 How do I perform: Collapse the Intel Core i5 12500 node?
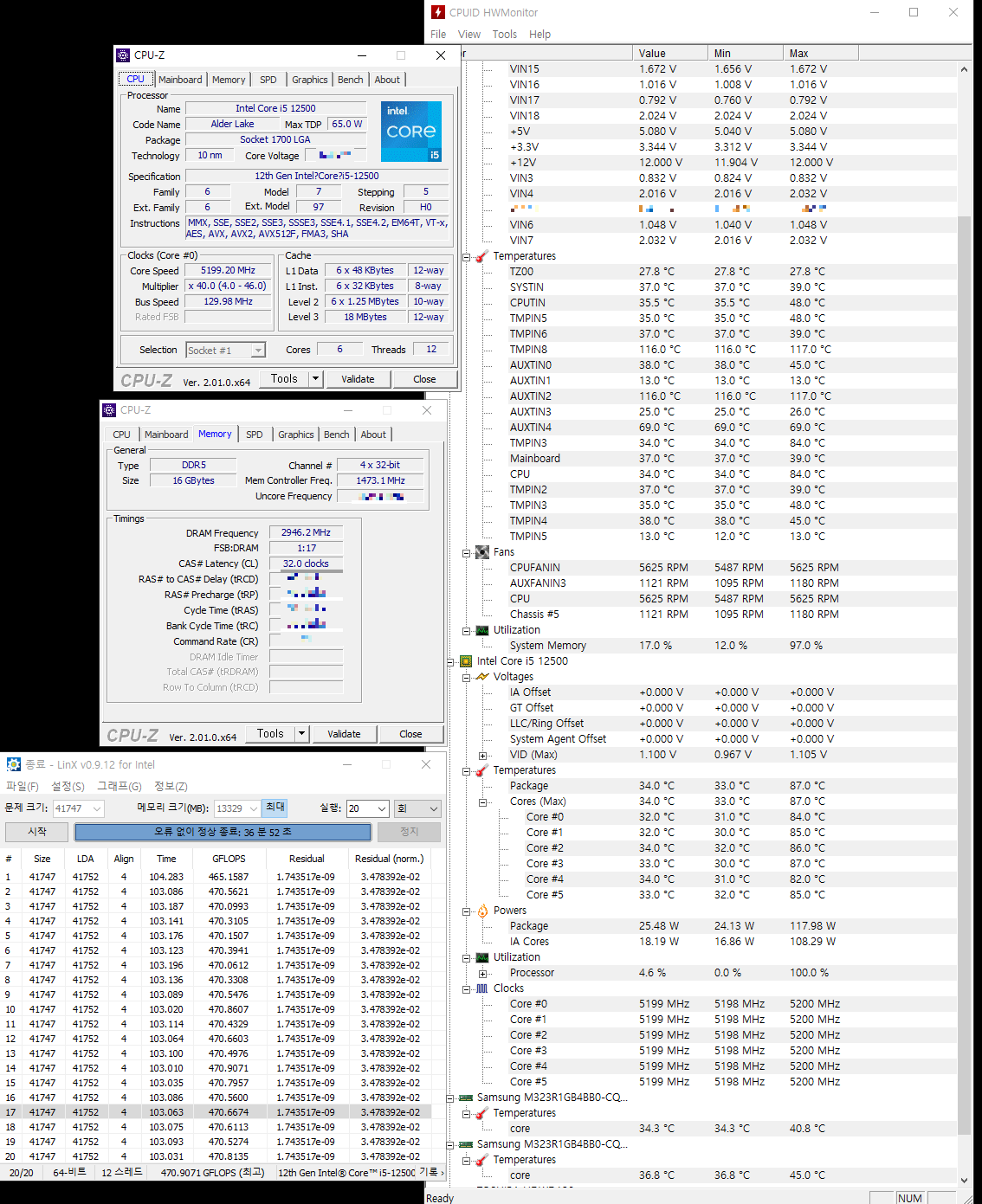[x=450, y=661]
